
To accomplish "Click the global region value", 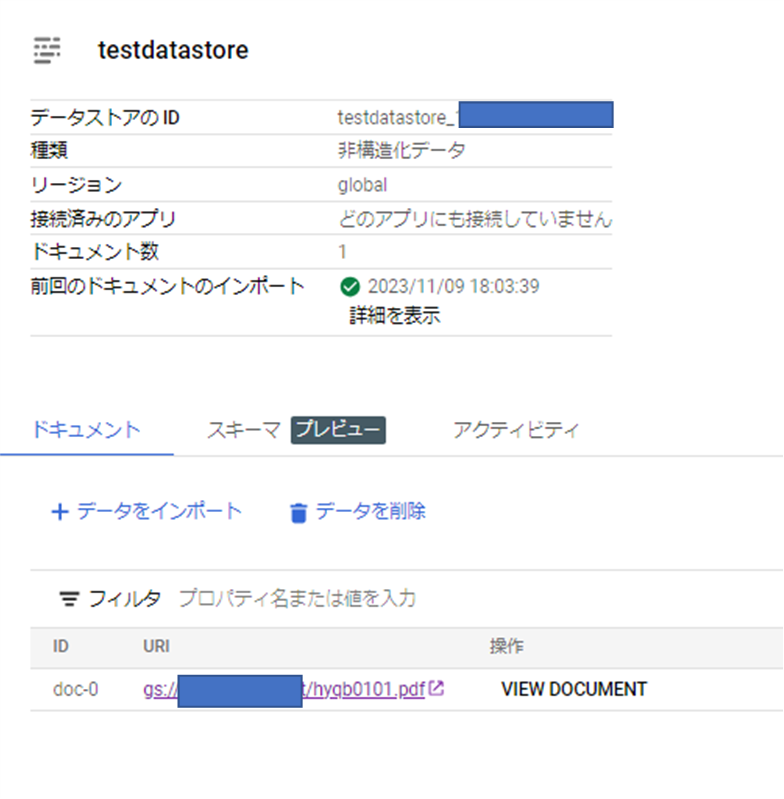I will point(362,184).
